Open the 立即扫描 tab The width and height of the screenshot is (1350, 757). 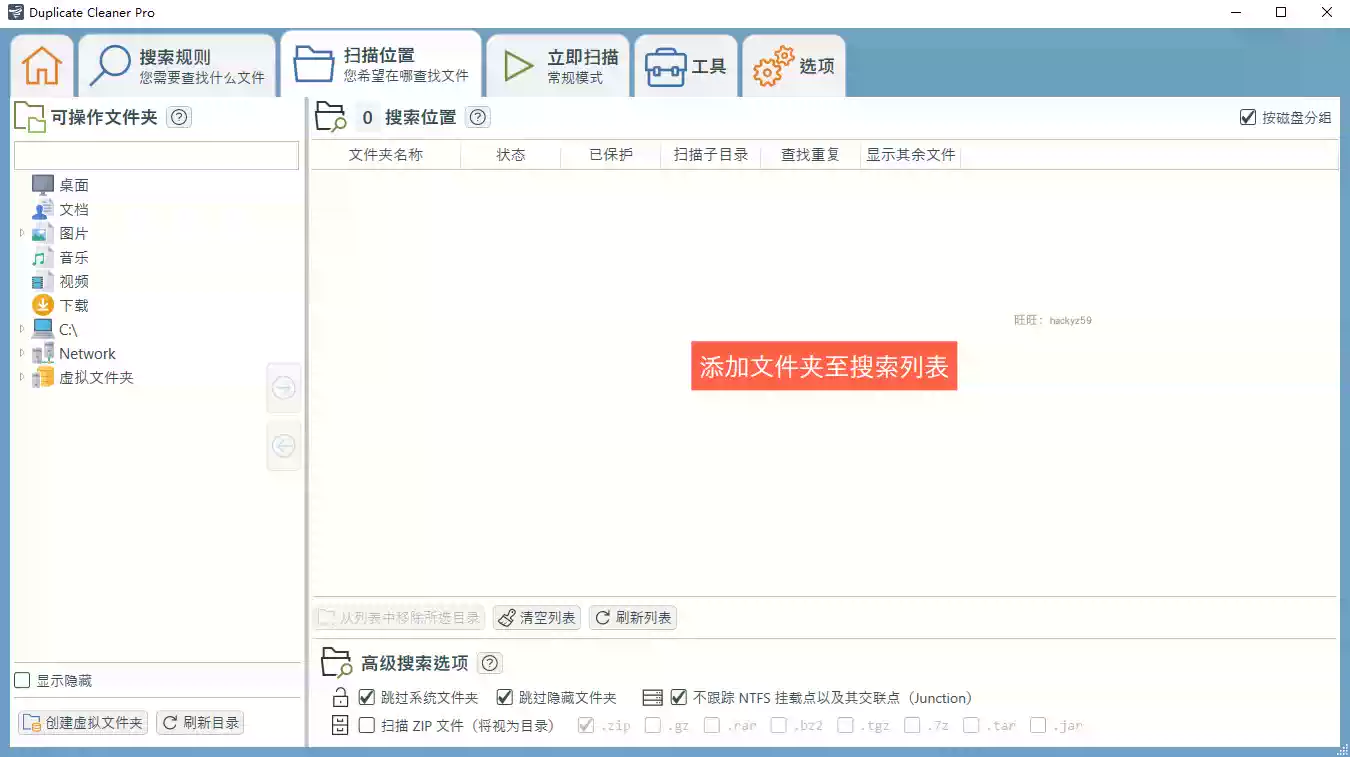tap(558, 66)
